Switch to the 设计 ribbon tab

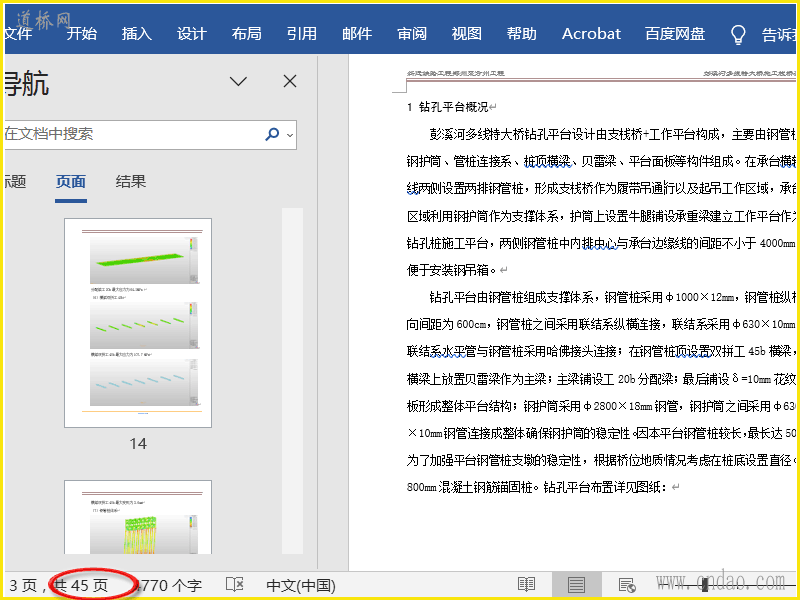click(192, 34)
